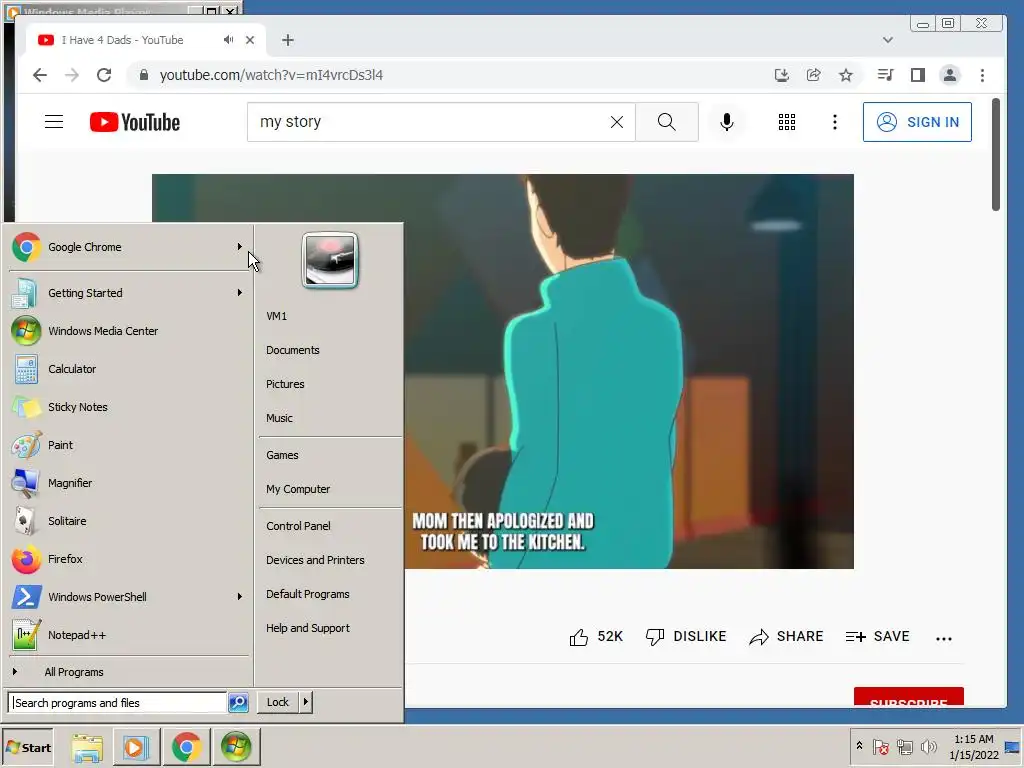Image resolution: width=1024 pixels, height=768 pixels.
Task: Open the YouTube apps grid icon
Action: (787, 122)
